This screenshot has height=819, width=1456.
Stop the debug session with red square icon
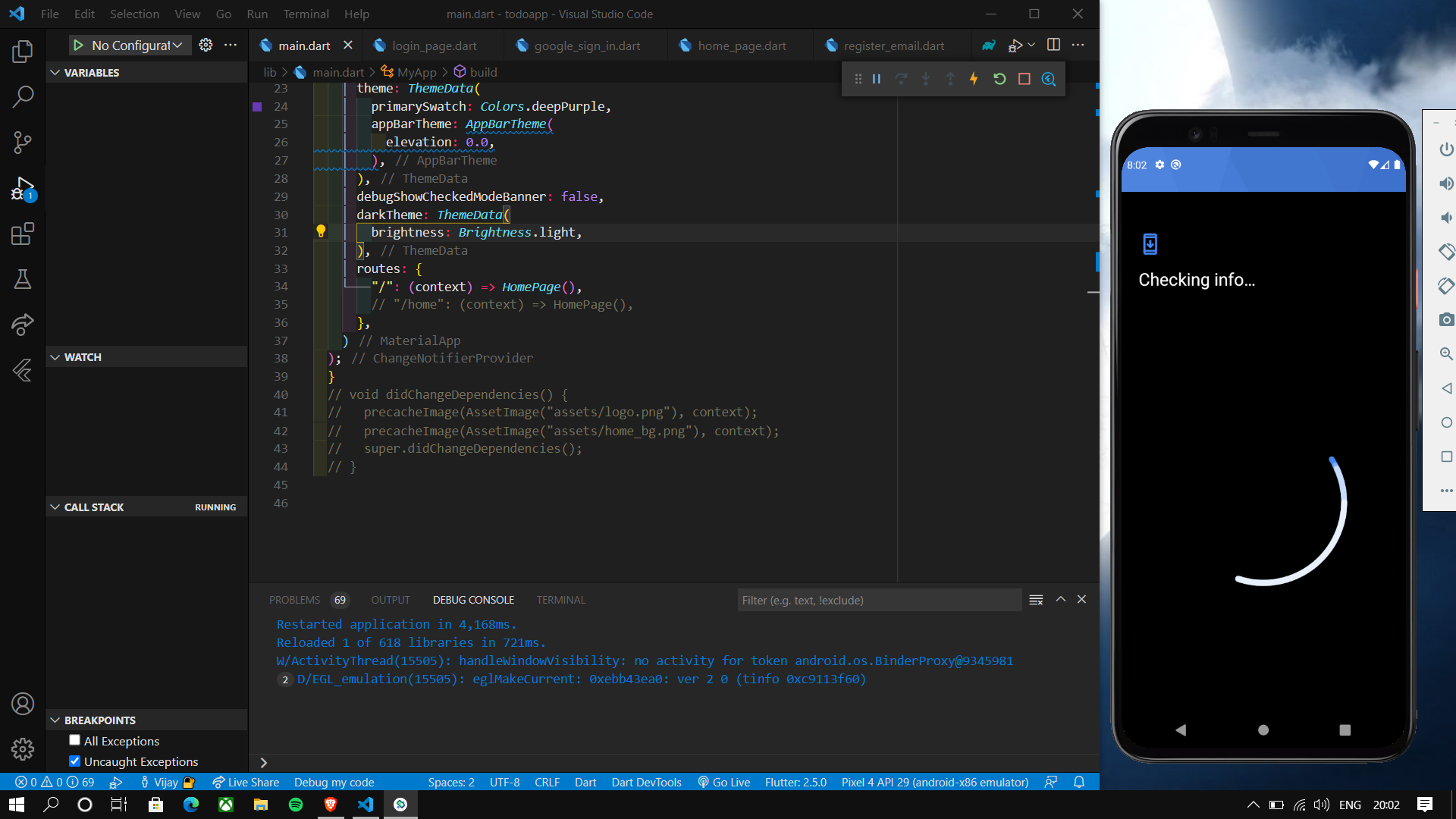[1024, 79]
